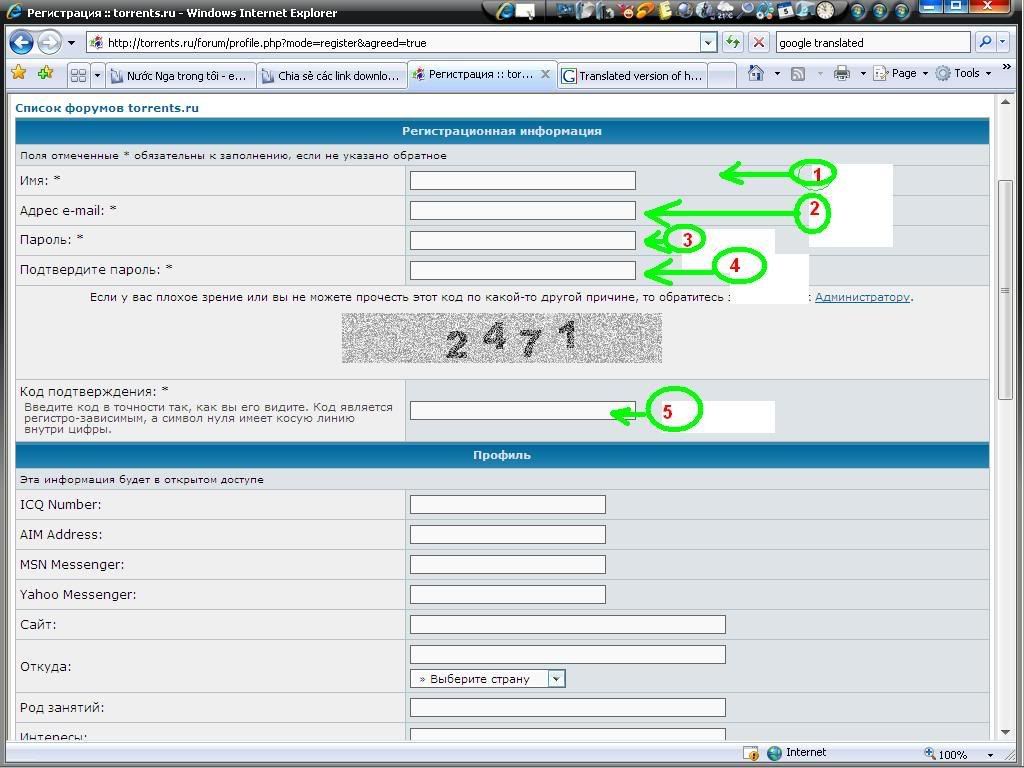Click the search magnifier icon
Viewport: 1024px width, 768px height.
[x=985, y=42]
